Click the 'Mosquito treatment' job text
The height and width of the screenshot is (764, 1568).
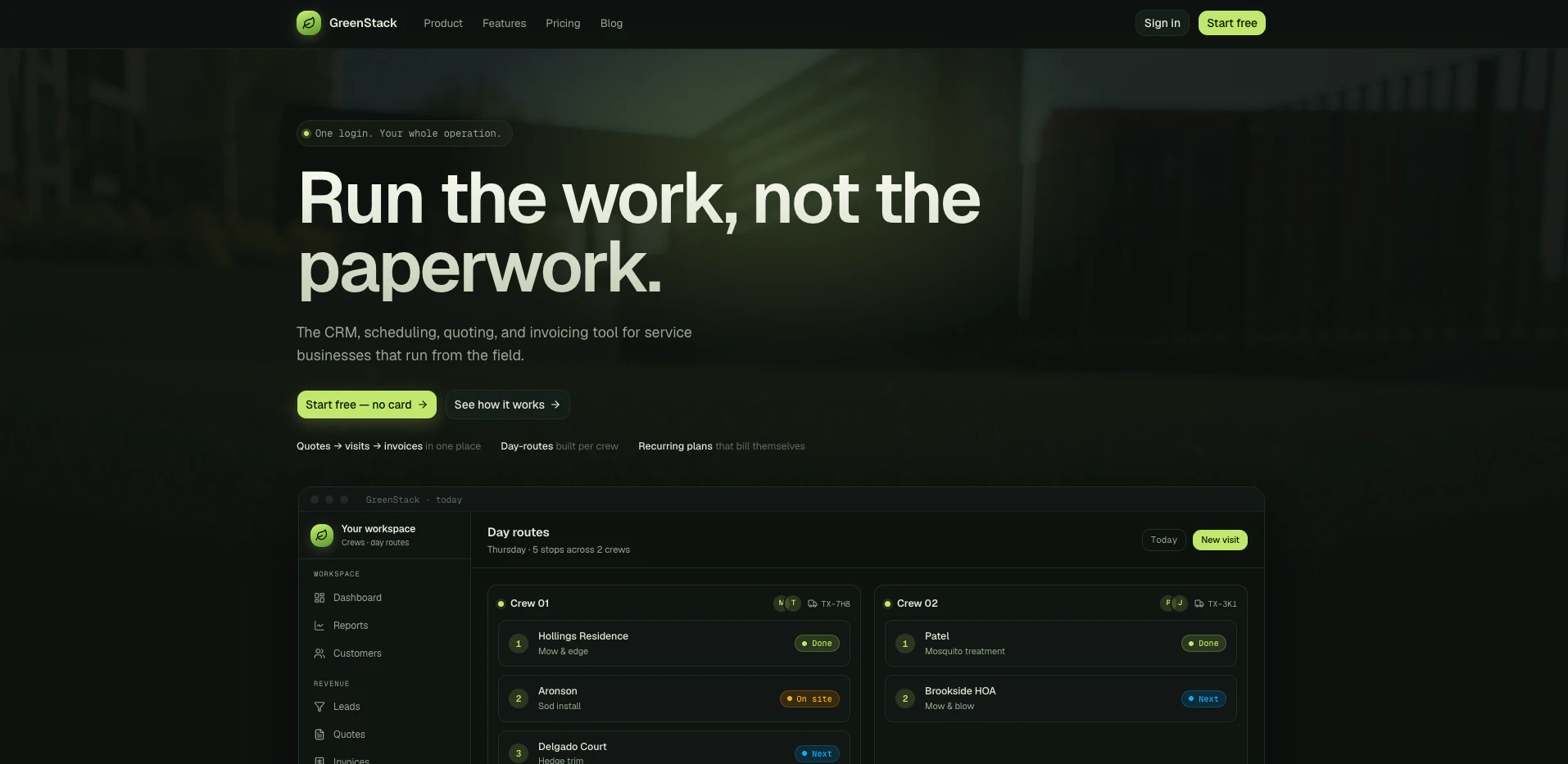(x=965, y=652)
